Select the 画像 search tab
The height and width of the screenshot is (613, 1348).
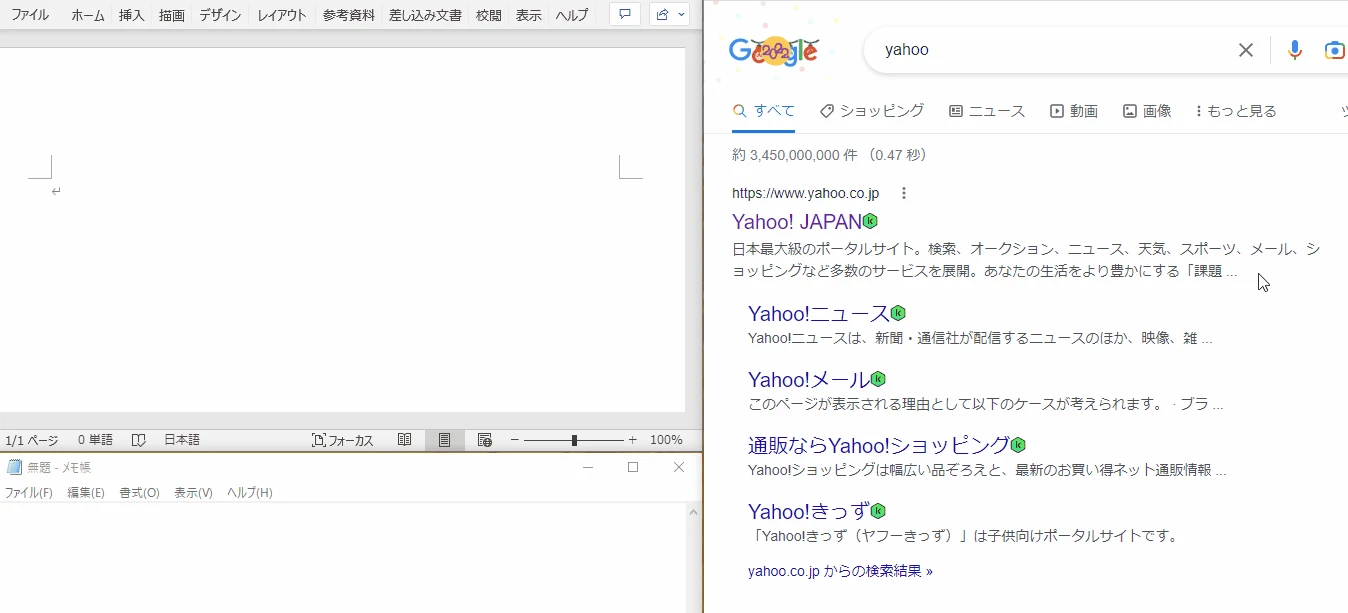(1147, 111)
